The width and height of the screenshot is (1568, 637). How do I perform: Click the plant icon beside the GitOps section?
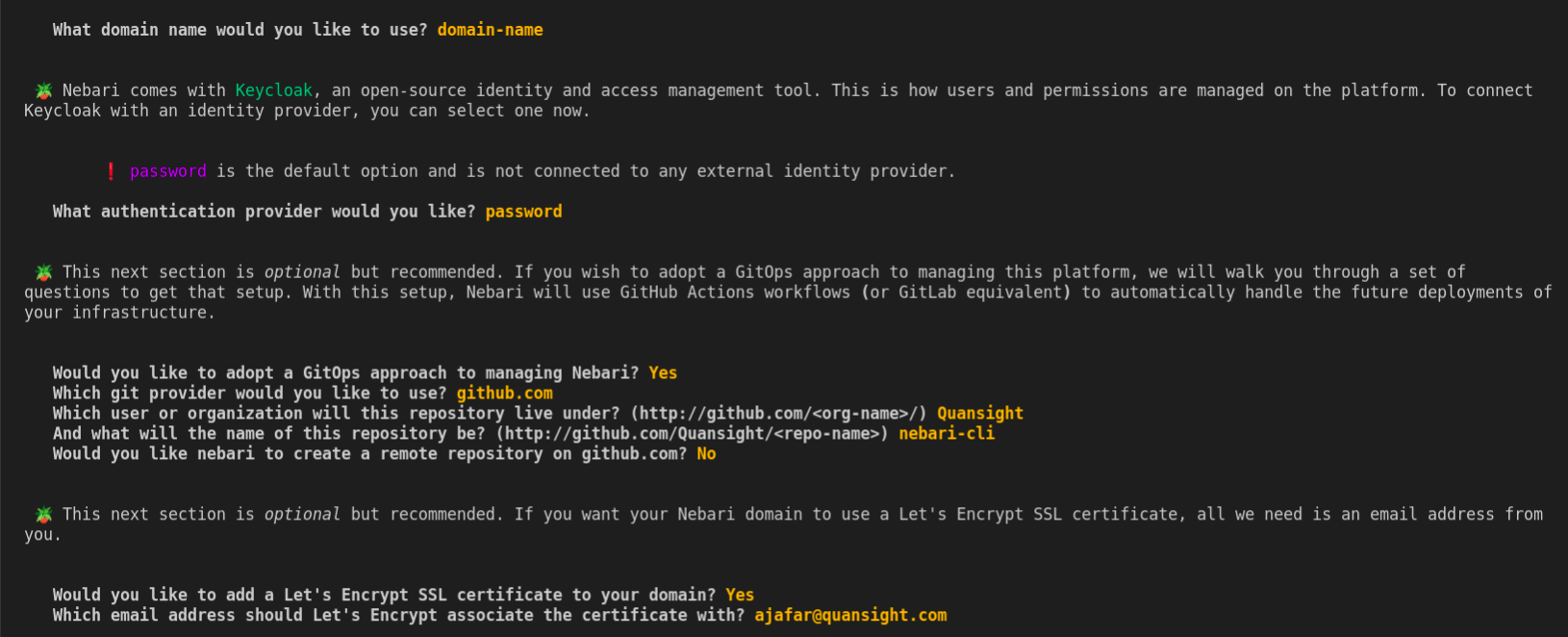coord(43,272)
